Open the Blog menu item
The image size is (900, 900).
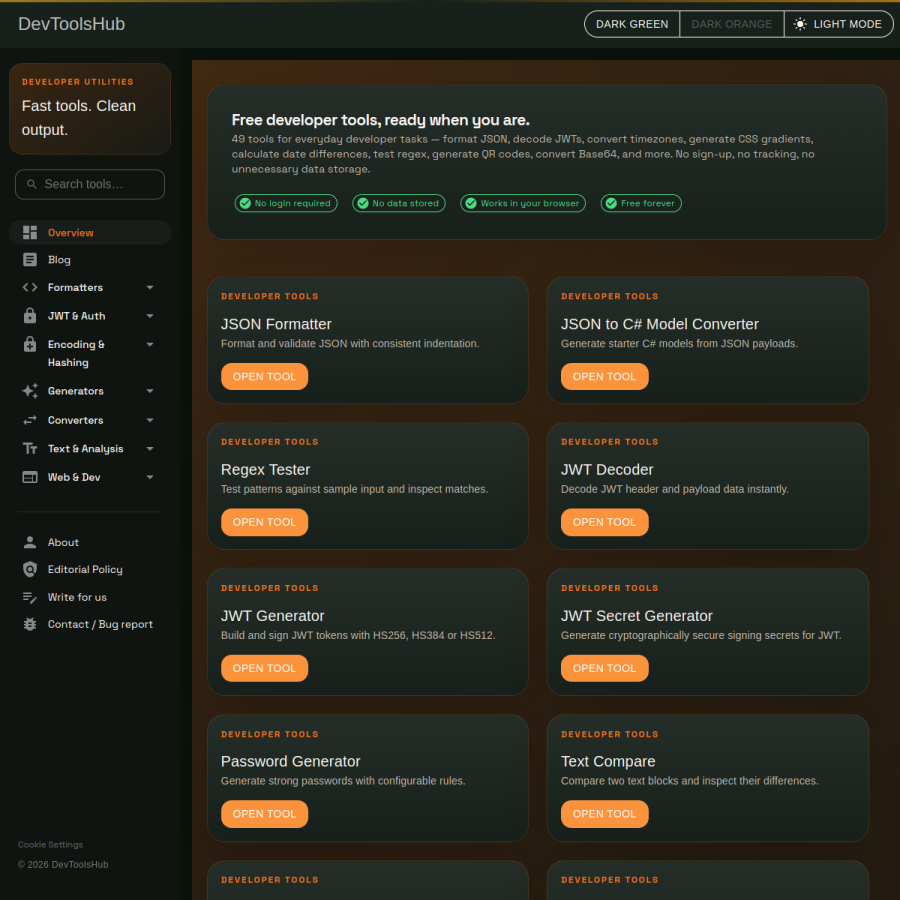[90, 259]
